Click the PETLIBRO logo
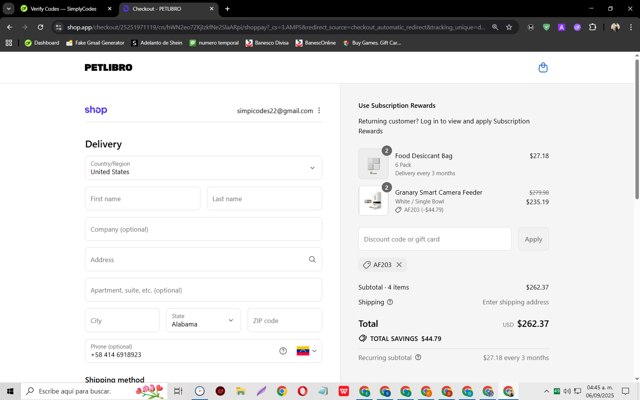The image size is (640, 400). 108,67
